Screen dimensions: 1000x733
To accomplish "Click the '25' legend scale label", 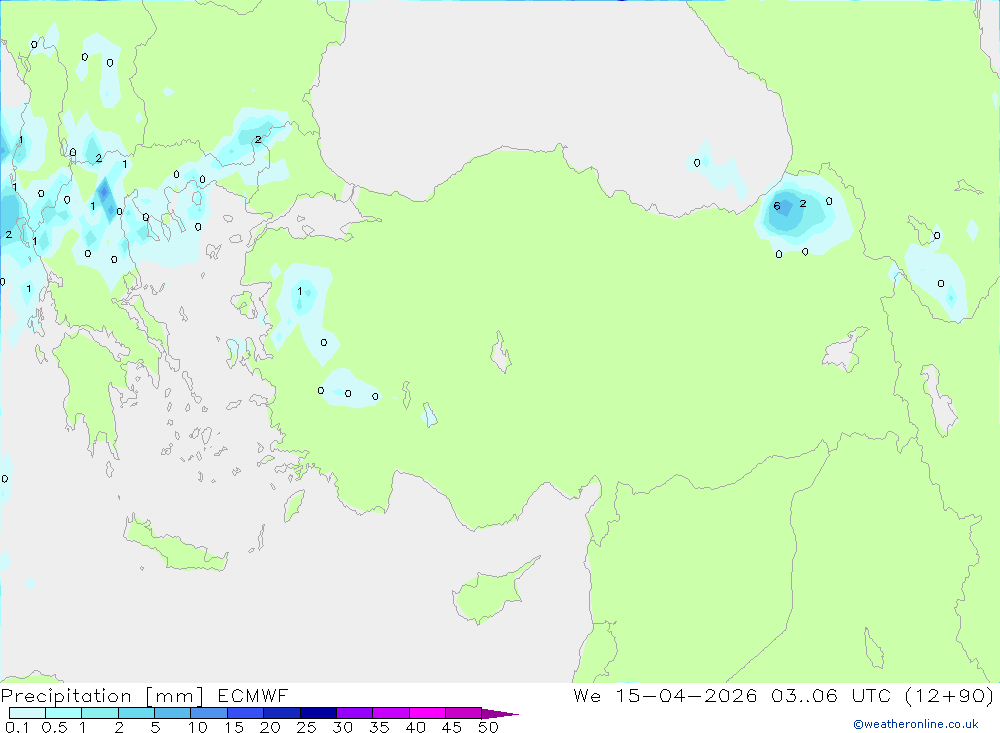I will pyautogui.click(x=306, y=727).
